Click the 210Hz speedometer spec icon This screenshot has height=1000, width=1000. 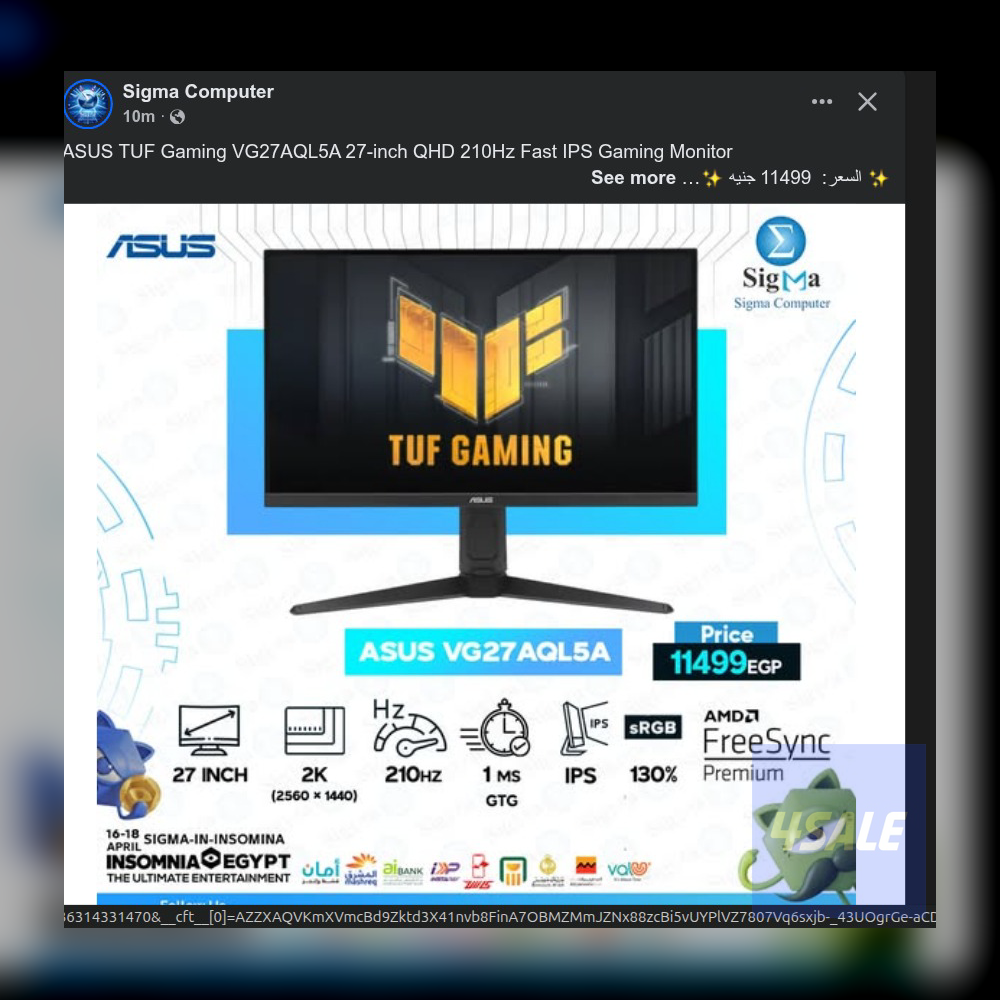click(x=408, y=733)
